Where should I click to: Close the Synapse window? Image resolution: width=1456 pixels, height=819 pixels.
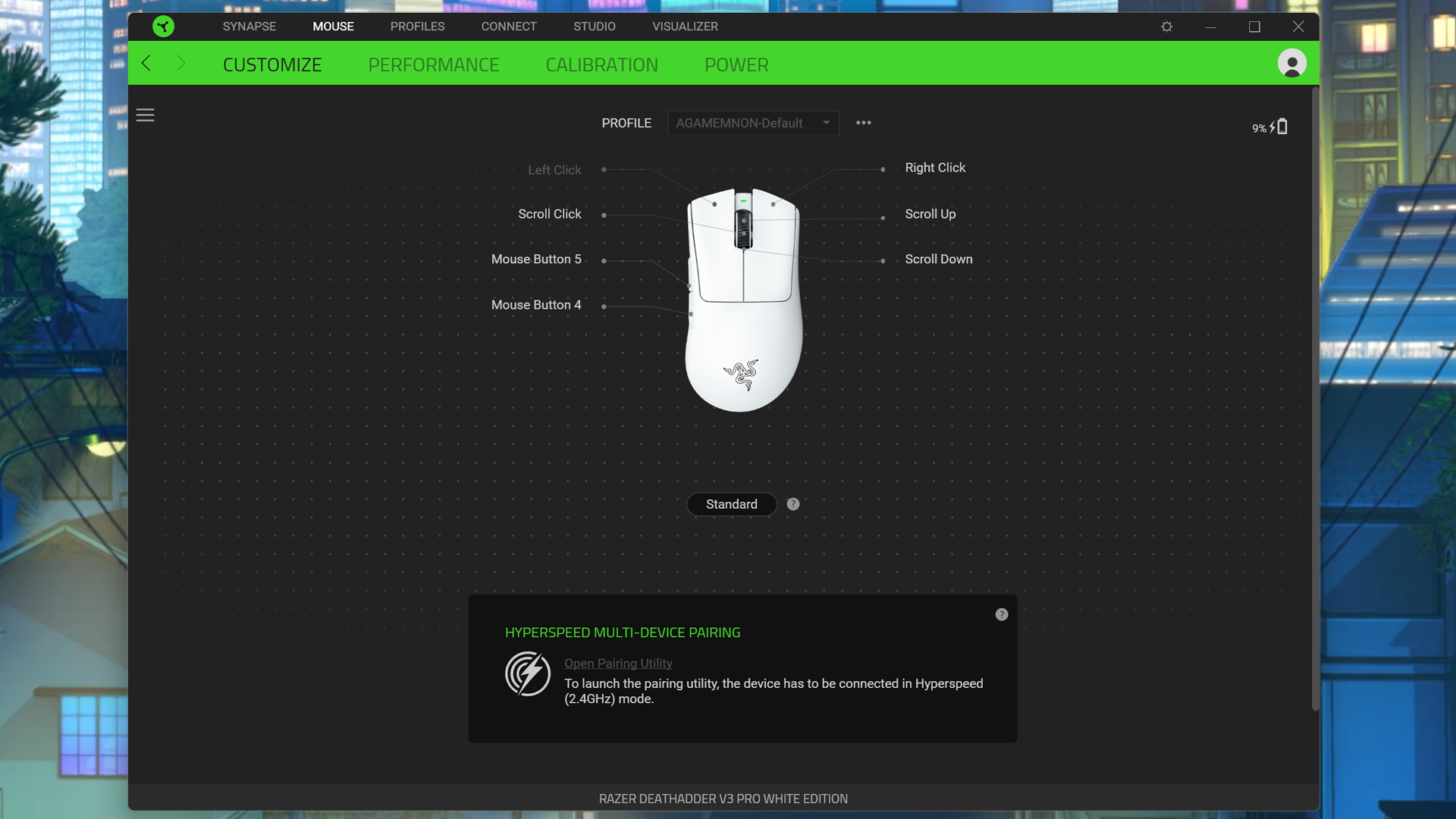(x=1298, y=27)
